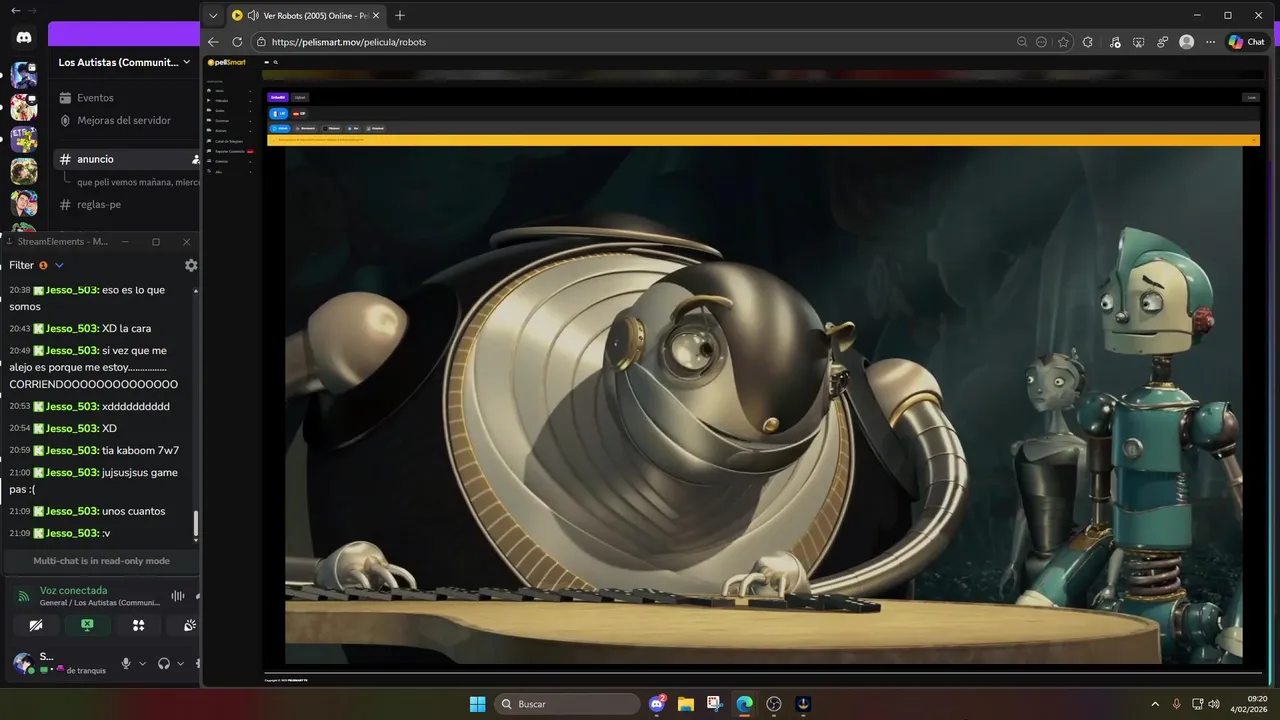Open the address bar more-options circle icon
Screen dimensions: 1280x720
click(1042, 42)
